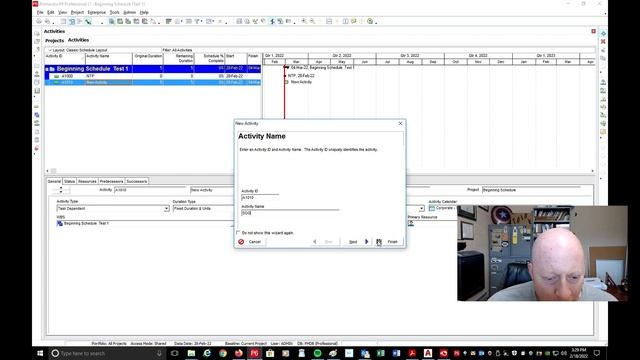Screen dimensions: 640x360
Task: Close the New Activity dialog with X
Action: [400, 123]
